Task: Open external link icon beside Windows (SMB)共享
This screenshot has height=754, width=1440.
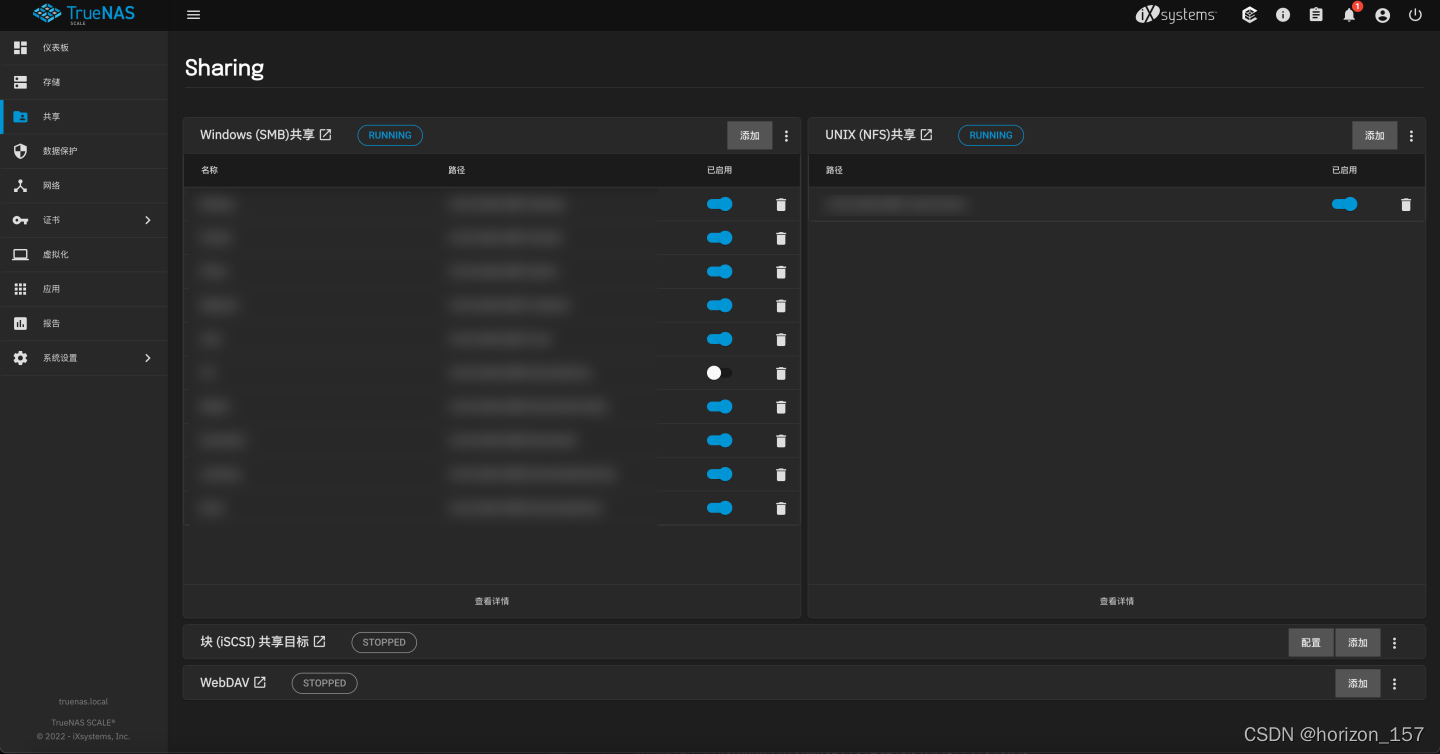Action: coord(325,135)
